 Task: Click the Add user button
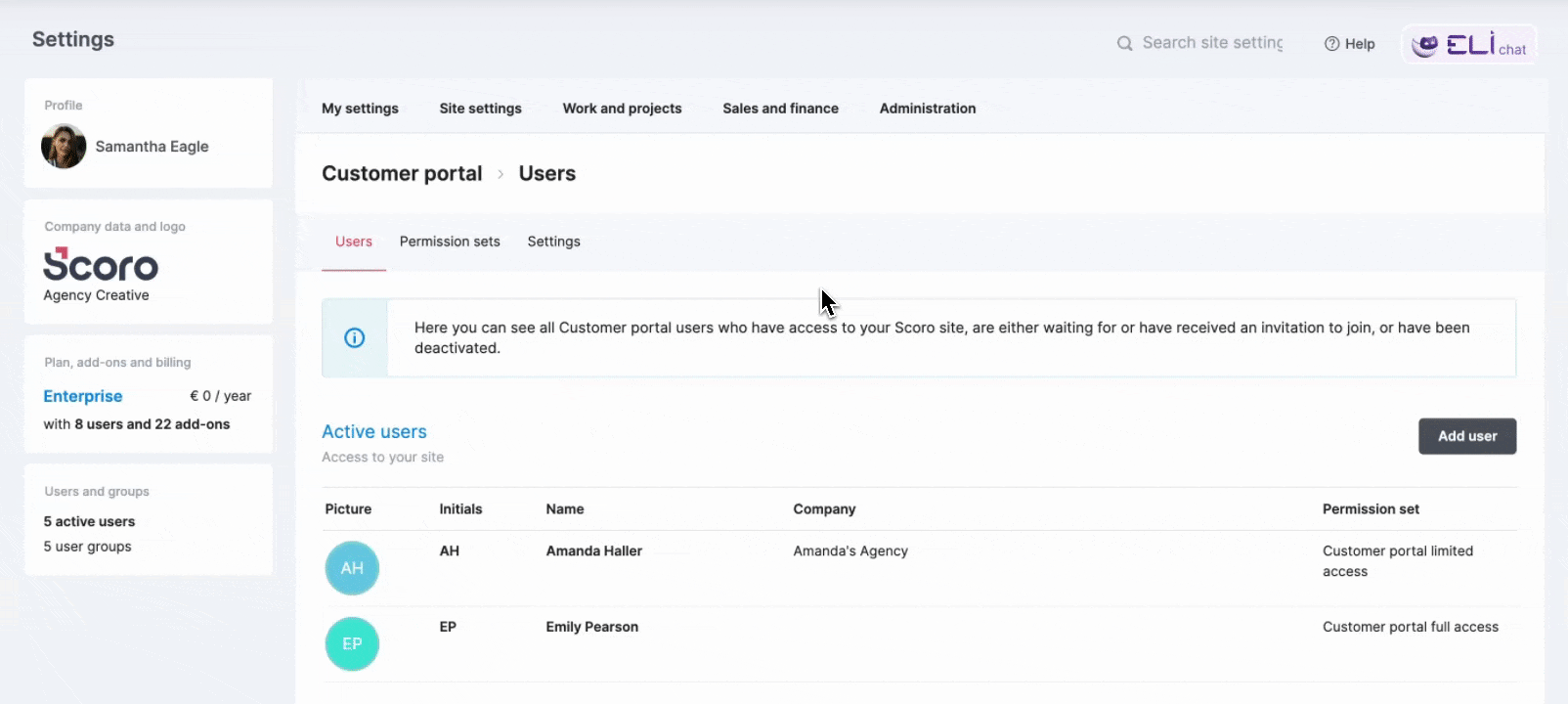coord(1467,436)
